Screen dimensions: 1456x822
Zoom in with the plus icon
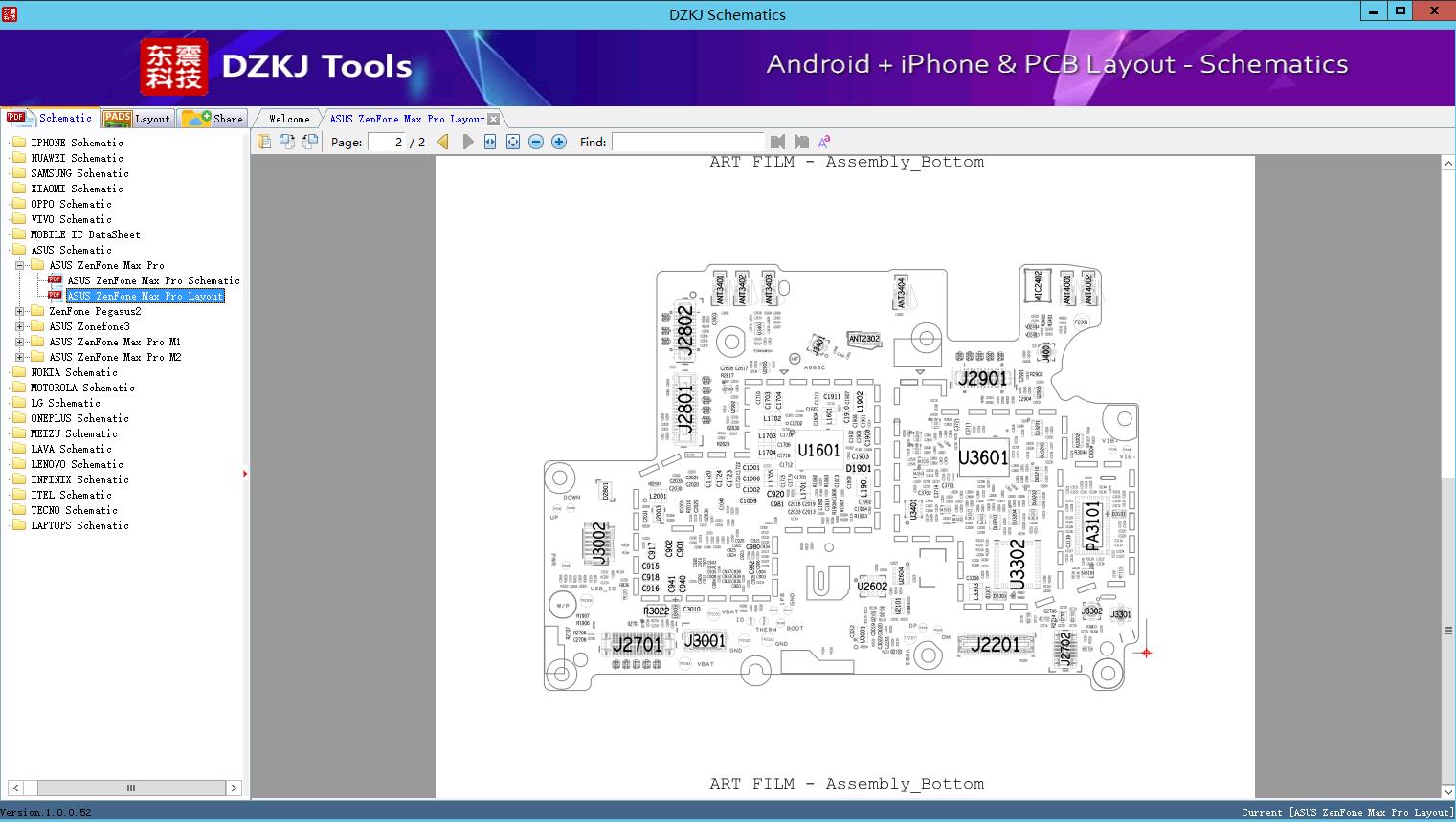559,142
